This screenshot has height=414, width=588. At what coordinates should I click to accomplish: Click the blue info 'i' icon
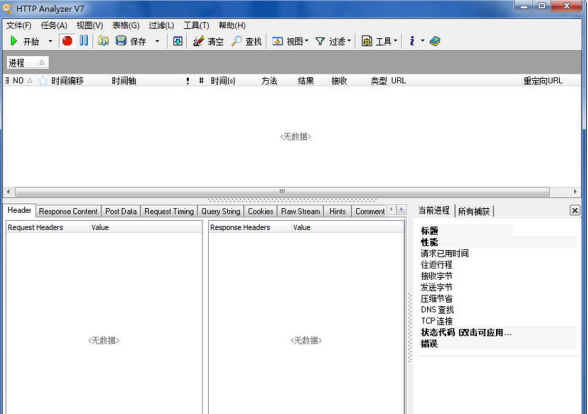pyautogui.click(x=412, y=41)
